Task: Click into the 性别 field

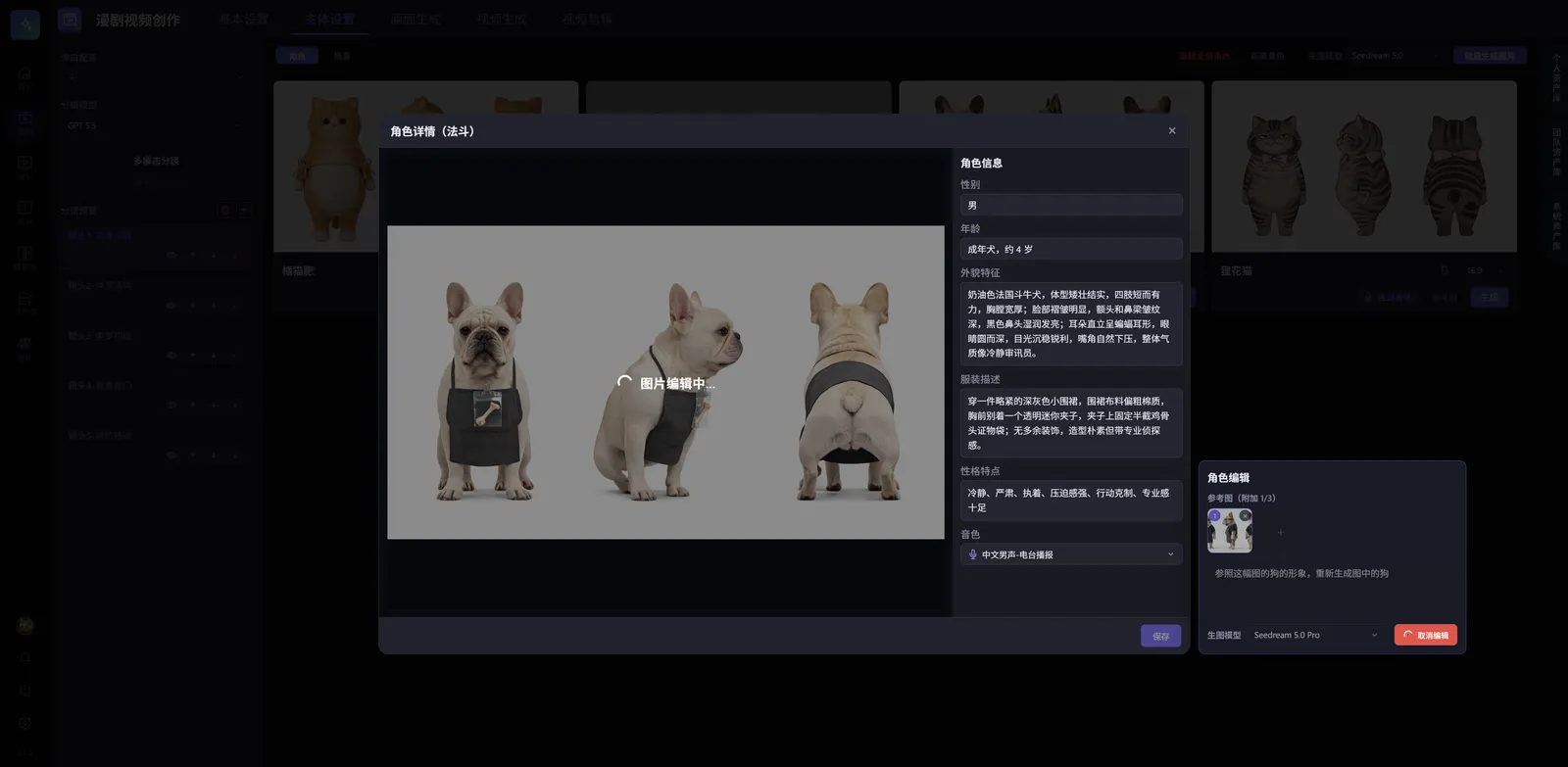Action: coord(1071,205)
